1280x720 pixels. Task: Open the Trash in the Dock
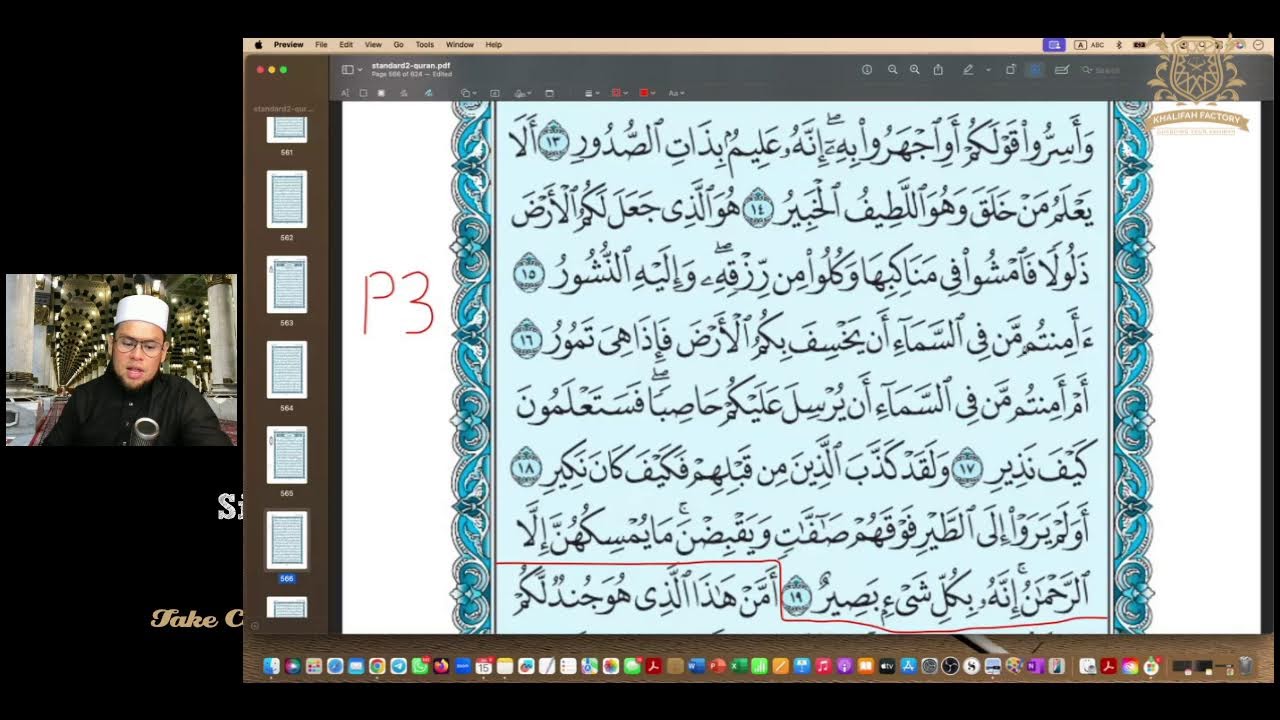(x=1246, y=666)
